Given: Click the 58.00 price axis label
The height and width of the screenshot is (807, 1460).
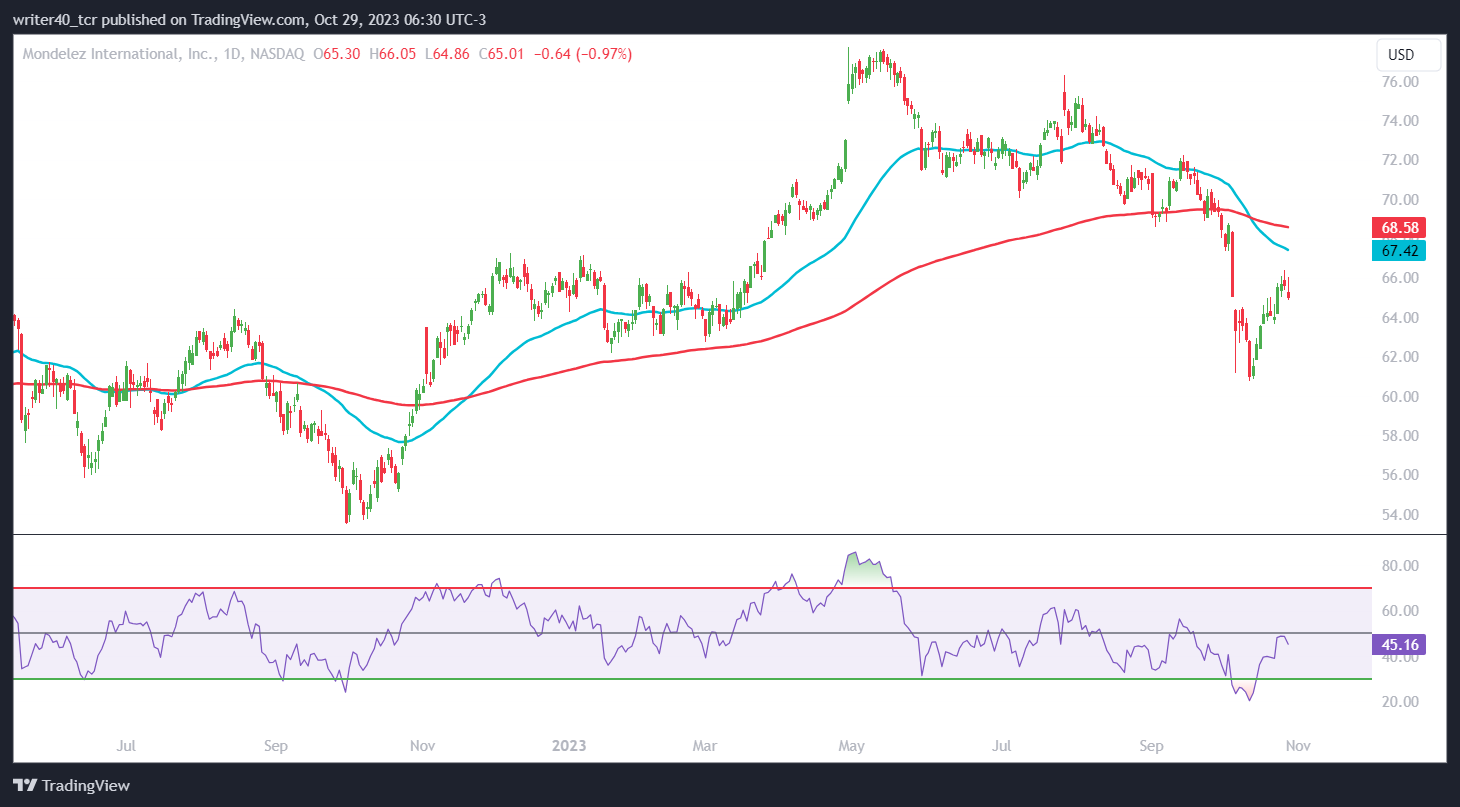Looking at the screenshot, I should 1400,436.
